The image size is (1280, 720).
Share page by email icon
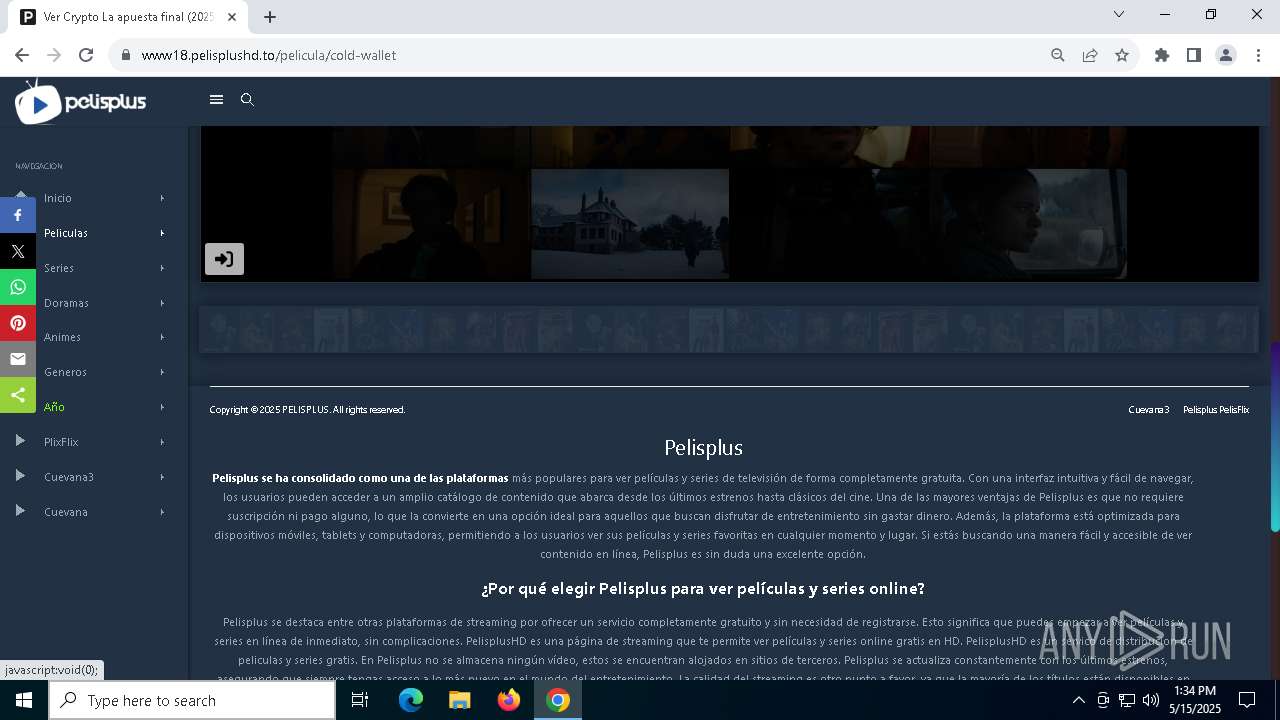[18, 359]
